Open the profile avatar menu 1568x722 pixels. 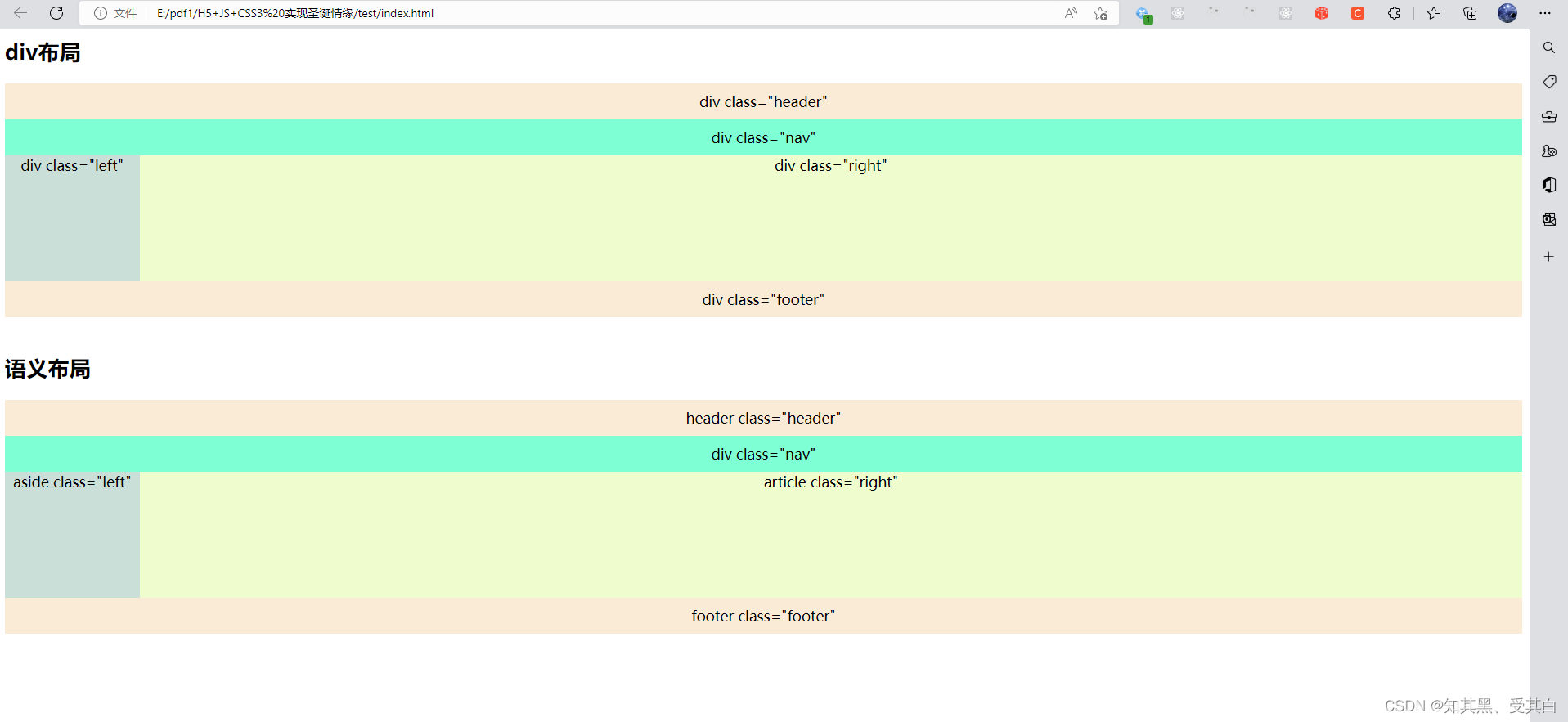point(1507,13)
